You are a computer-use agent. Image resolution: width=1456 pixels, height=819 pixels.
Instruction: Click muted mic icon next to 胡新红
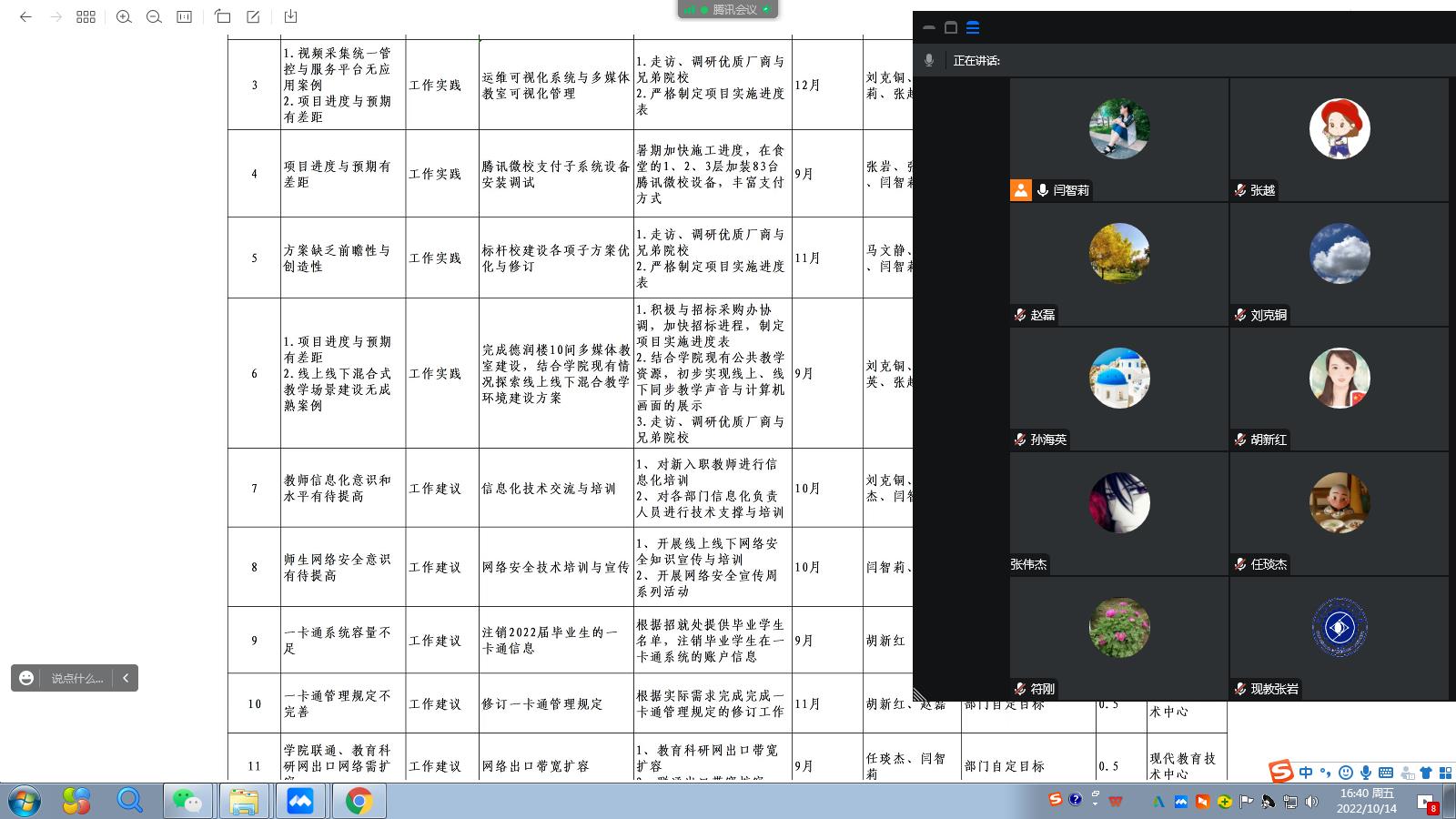1239,440
